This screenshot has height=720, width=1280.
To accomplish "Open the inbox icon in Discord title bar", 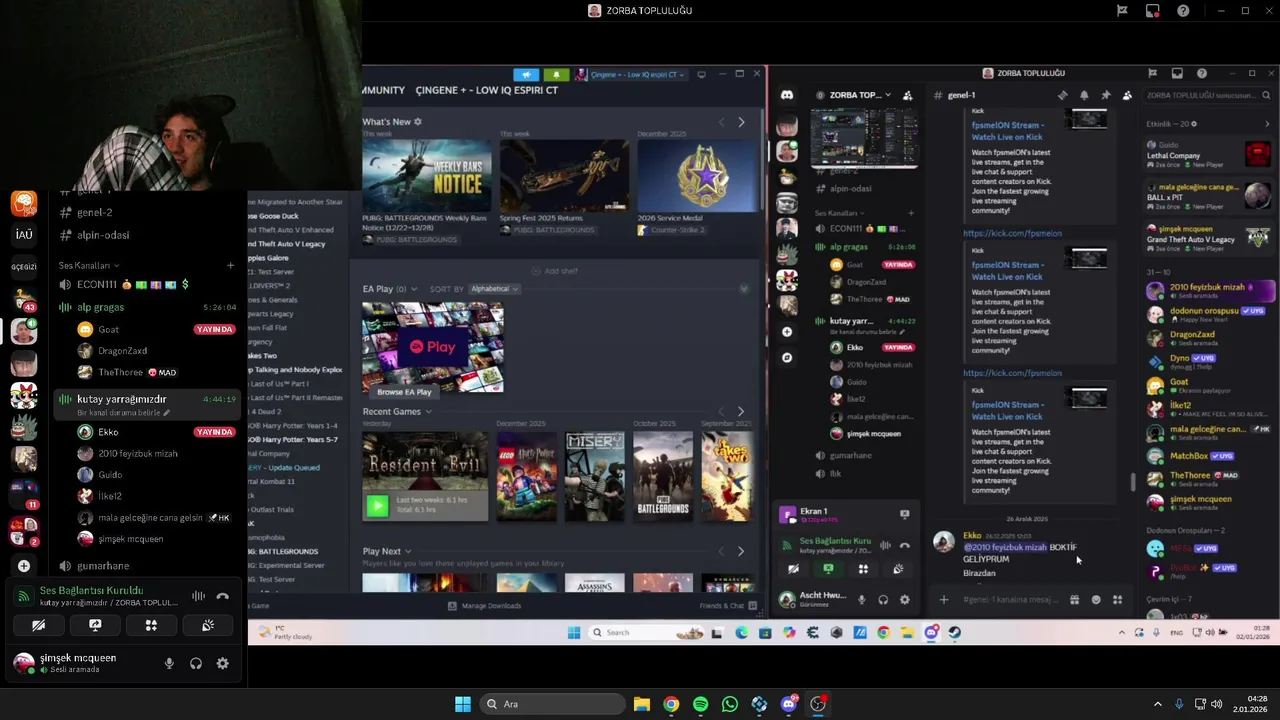I will coord(1153,11).
